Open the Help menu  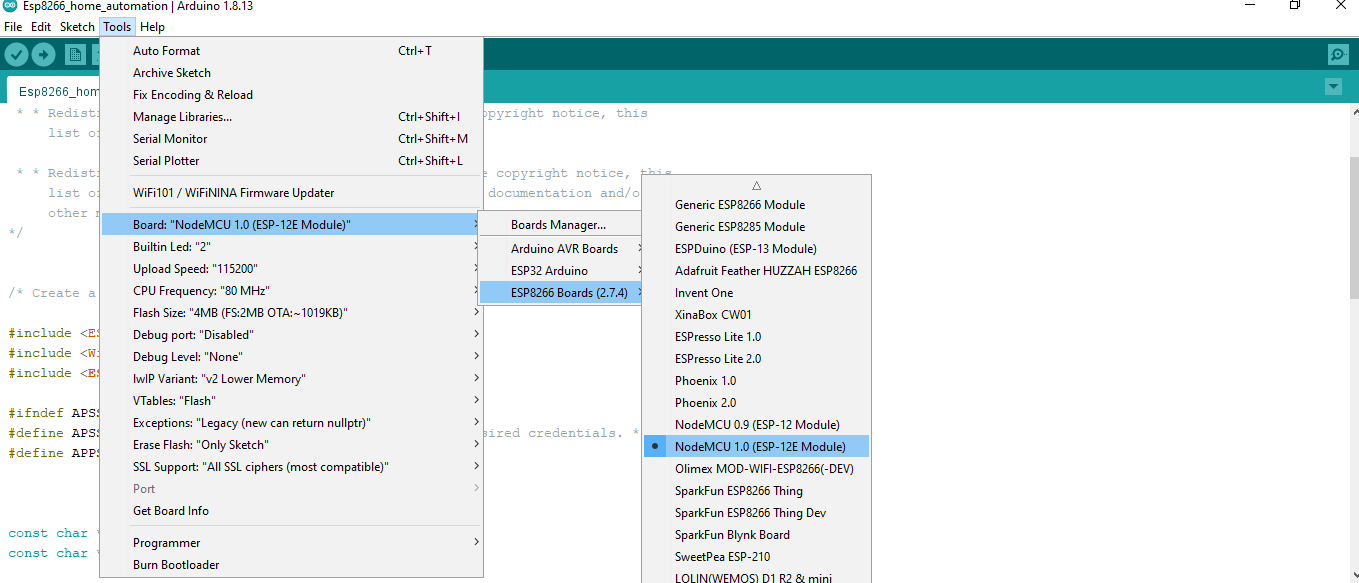click(152, 27)
